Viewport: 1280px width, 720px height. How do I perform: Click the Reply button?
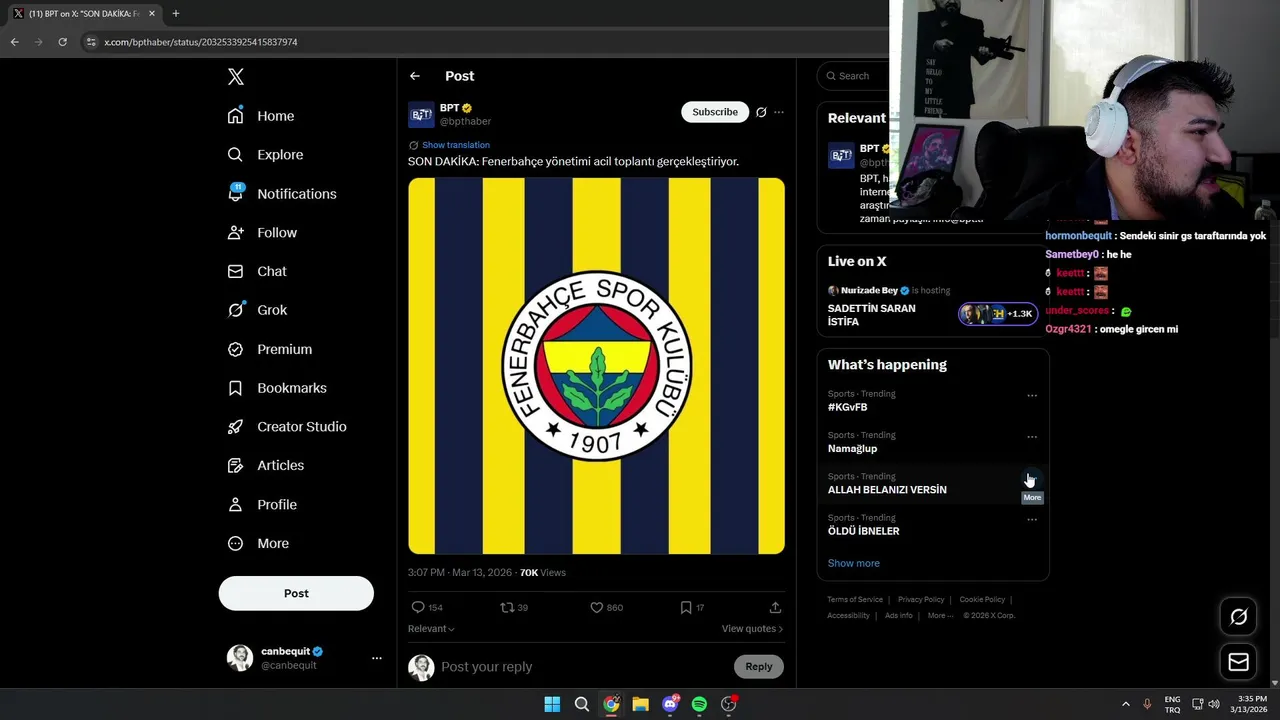759,667
